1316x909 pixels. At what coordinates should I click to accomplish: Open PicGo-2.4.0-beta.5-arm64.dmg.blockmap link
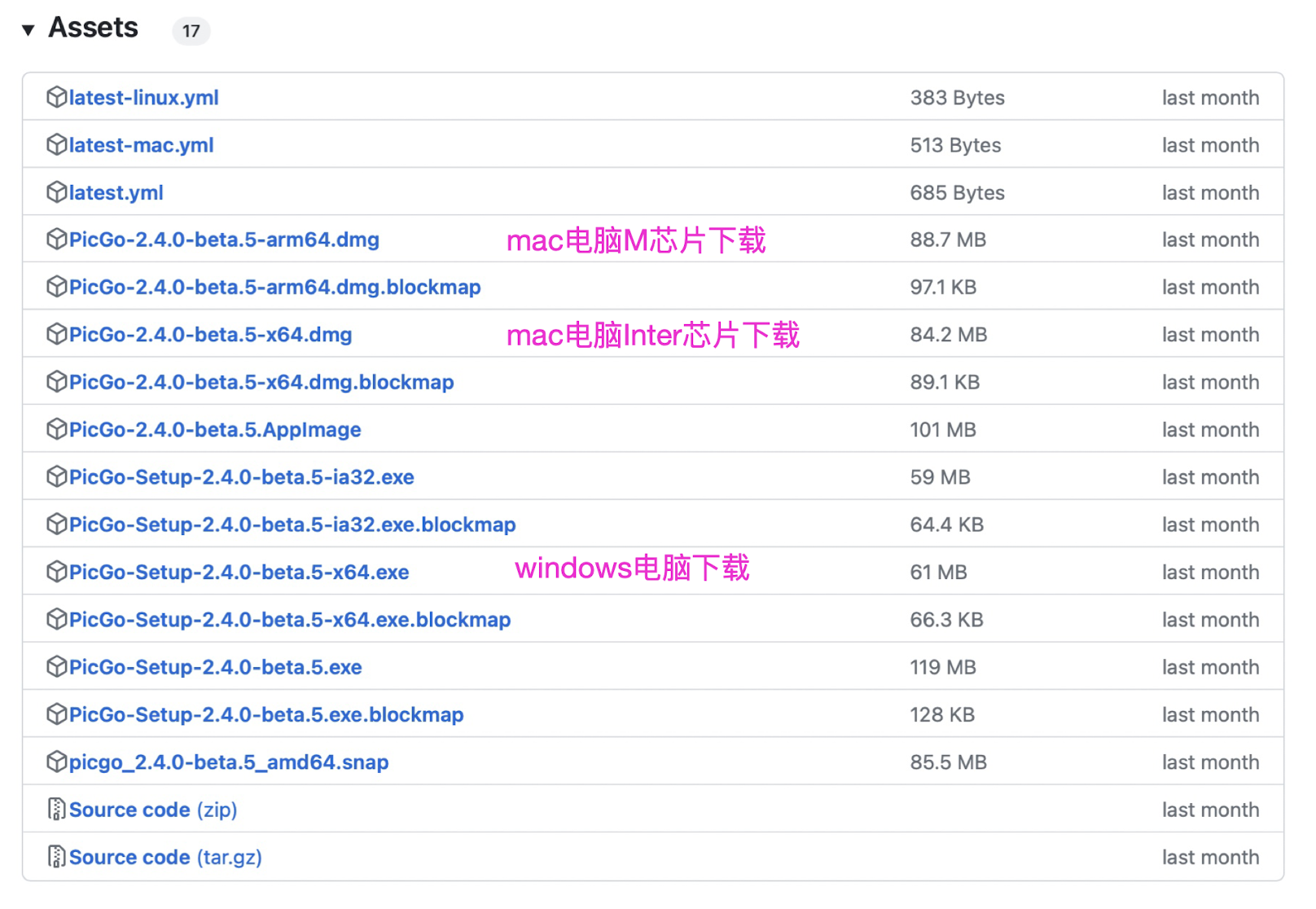tap(274, 288)
